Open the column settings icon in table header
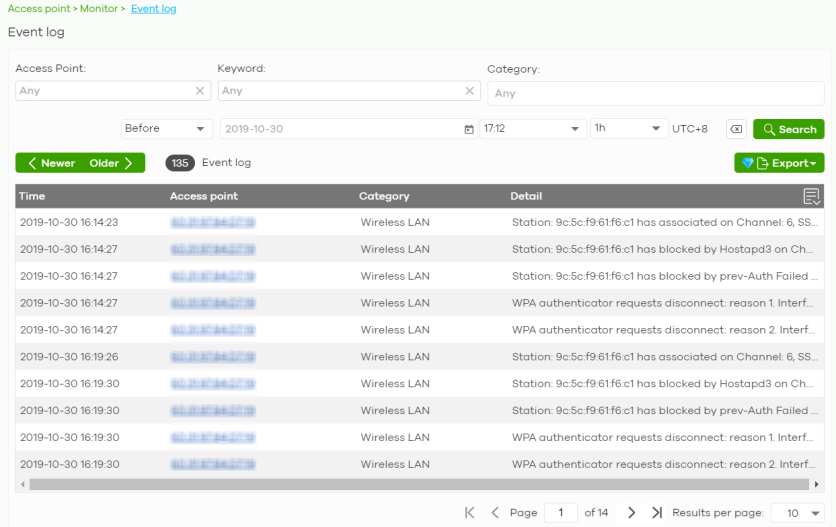The width and height of the screenshot is (836, 527). pyautogui.click(x=812, y=196)
